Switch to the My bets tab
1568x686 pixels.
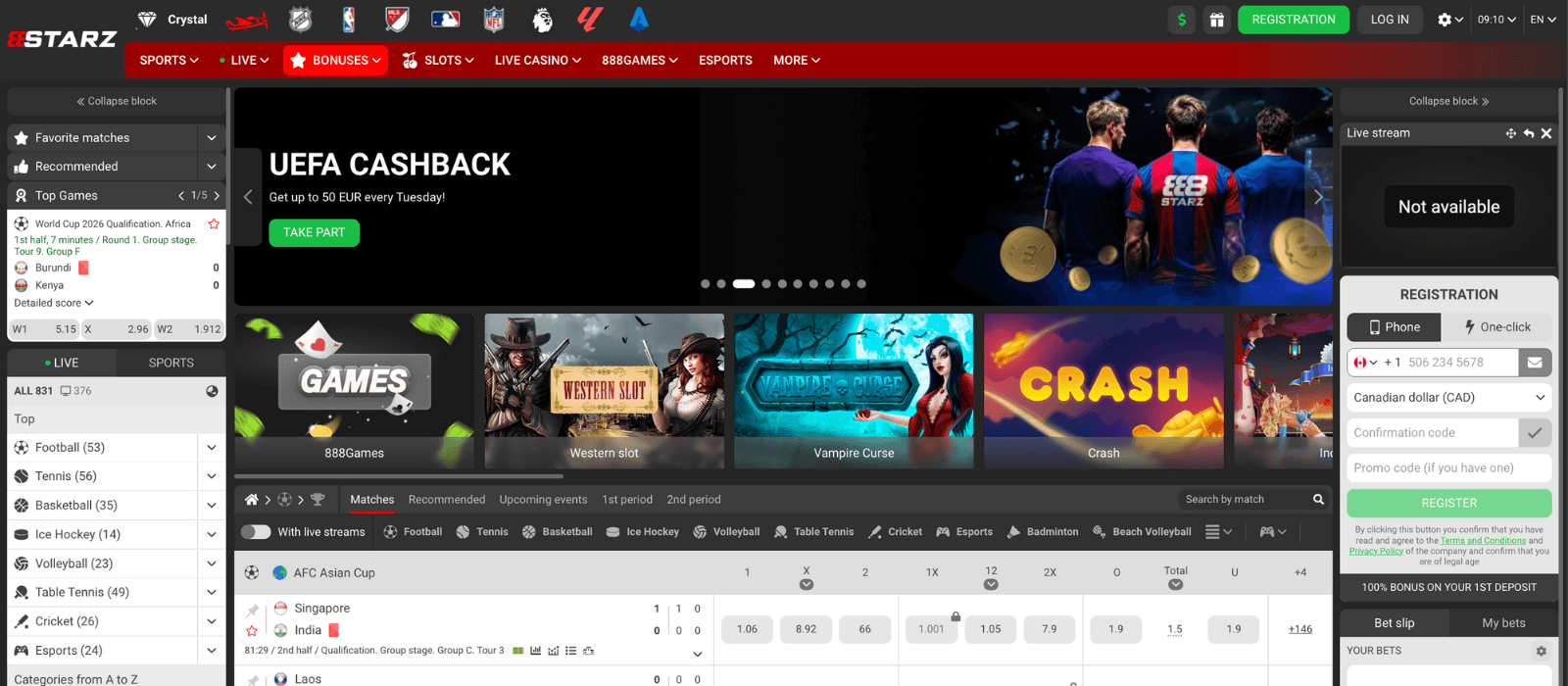pos(1503,623)
